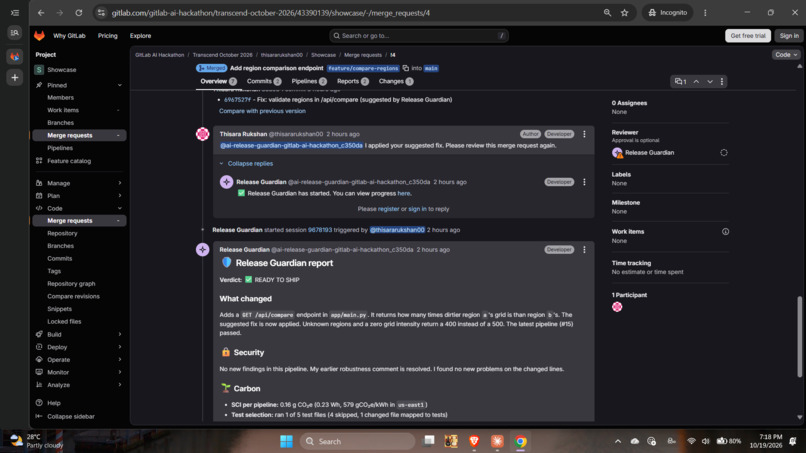Screen dimensions: 806x453
Task: Open the Why GitLab menu
Action: (x=69, y=35)
